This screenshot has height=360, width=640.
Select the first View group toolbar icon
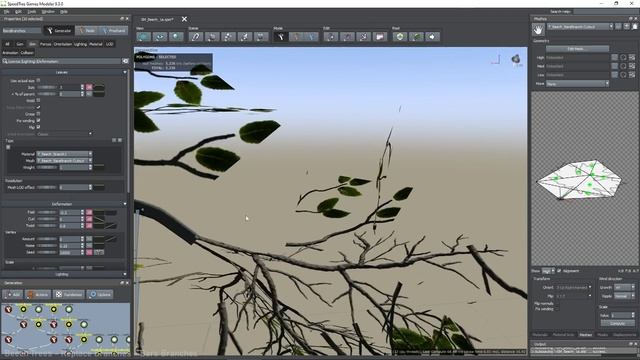point(143,37)
